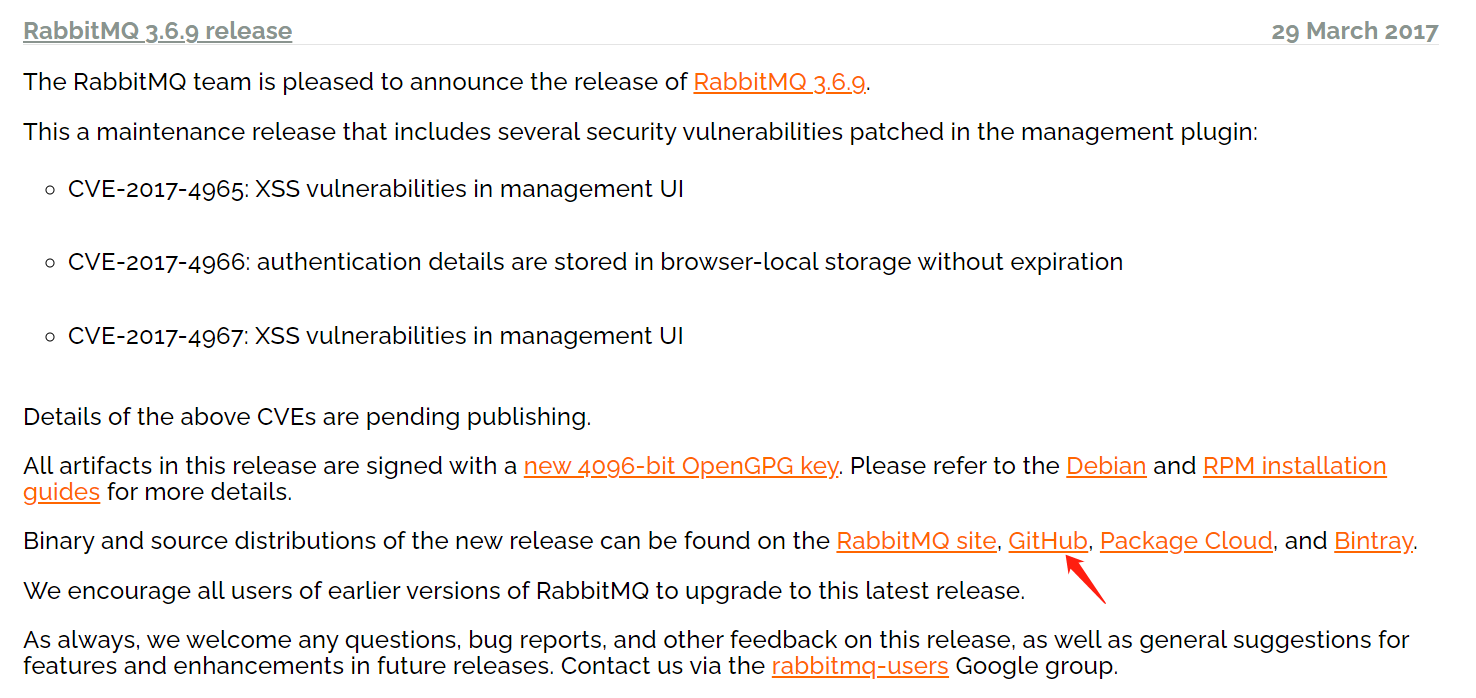Go to the Package Cloud link
Image resolution: width=1476 pixels, height=698 pixels.
pyautogui.click(x=1186, y=541)
